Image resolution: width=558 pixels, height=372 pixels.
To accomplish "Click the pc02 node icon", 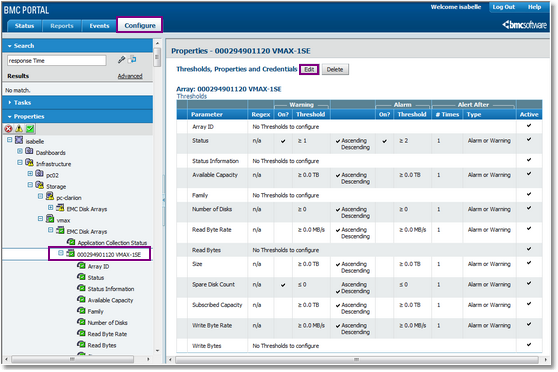I will coord(40,174).
